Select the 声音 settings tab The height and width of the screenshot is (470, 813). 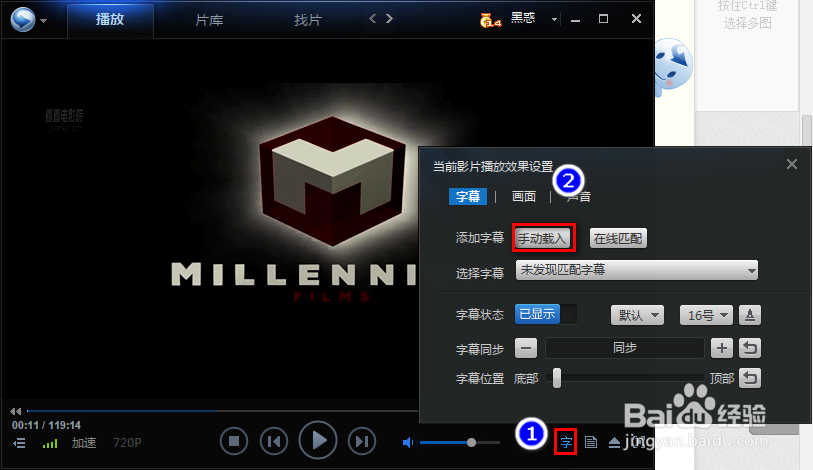coord(579,197)
